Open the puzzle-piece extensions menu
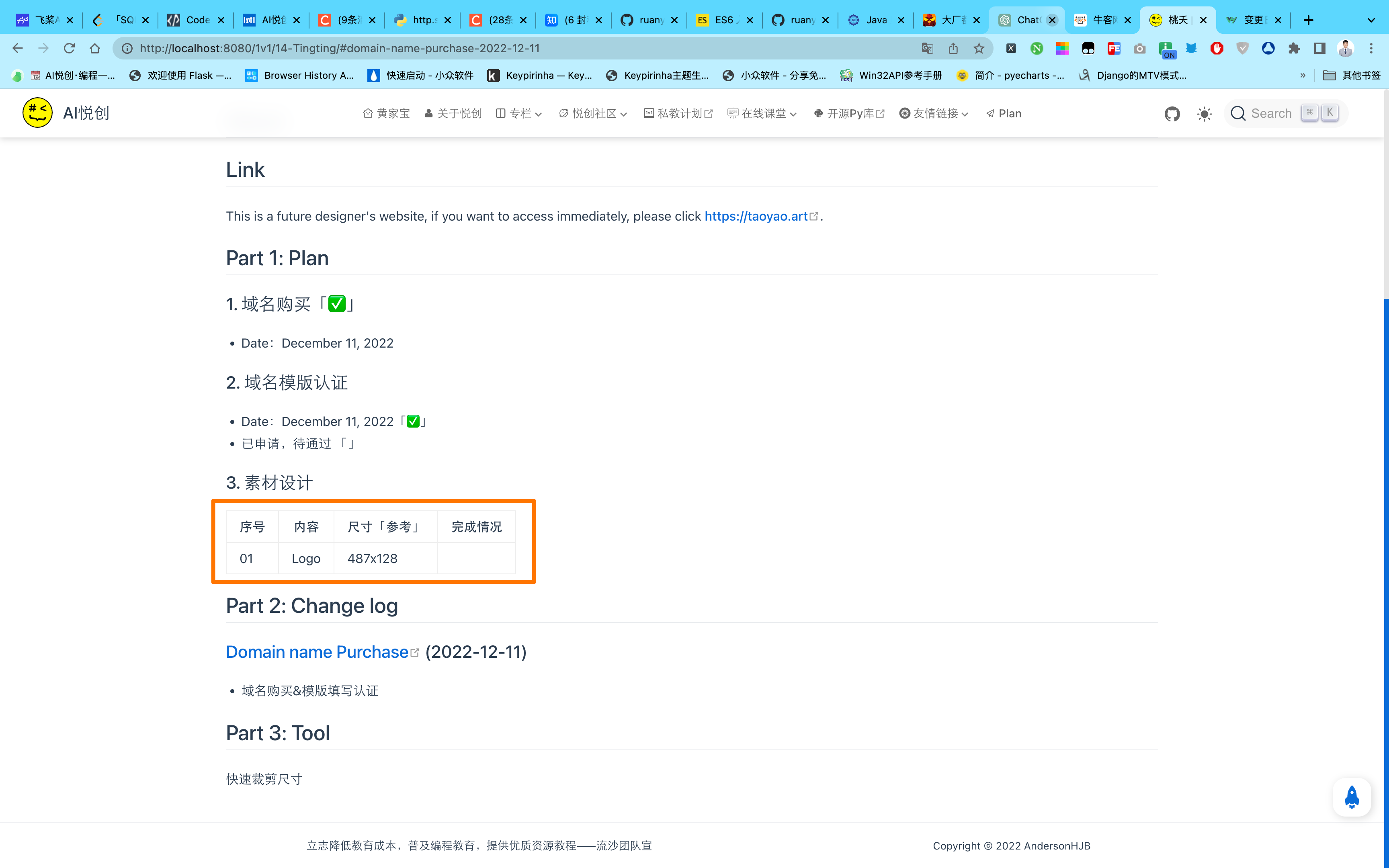The image size is (1389, 868). pyautogui.click(x=1294, y=48)
